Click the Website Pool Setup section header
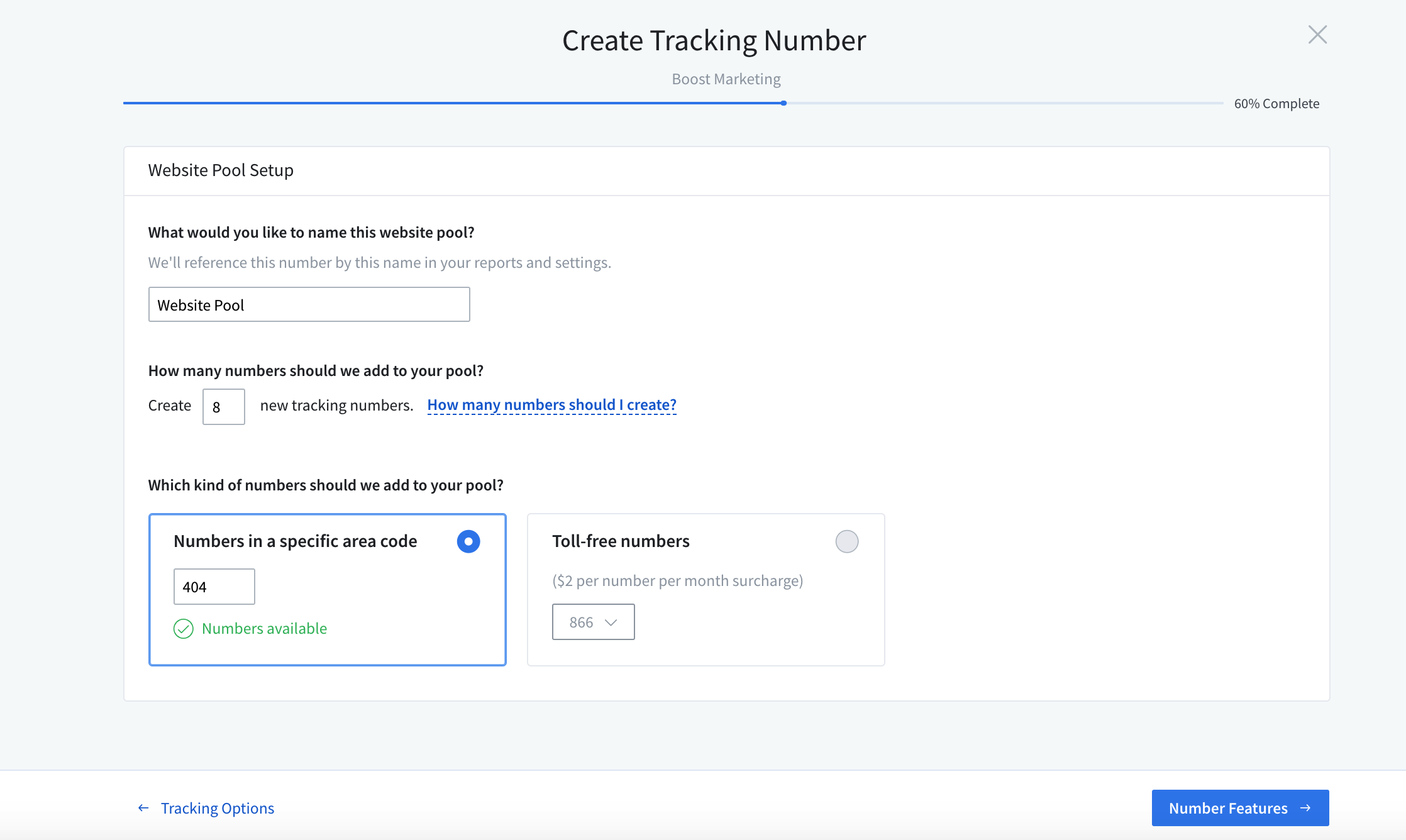Viewport: 1406px width, 840px height. (x=220, y=170)
